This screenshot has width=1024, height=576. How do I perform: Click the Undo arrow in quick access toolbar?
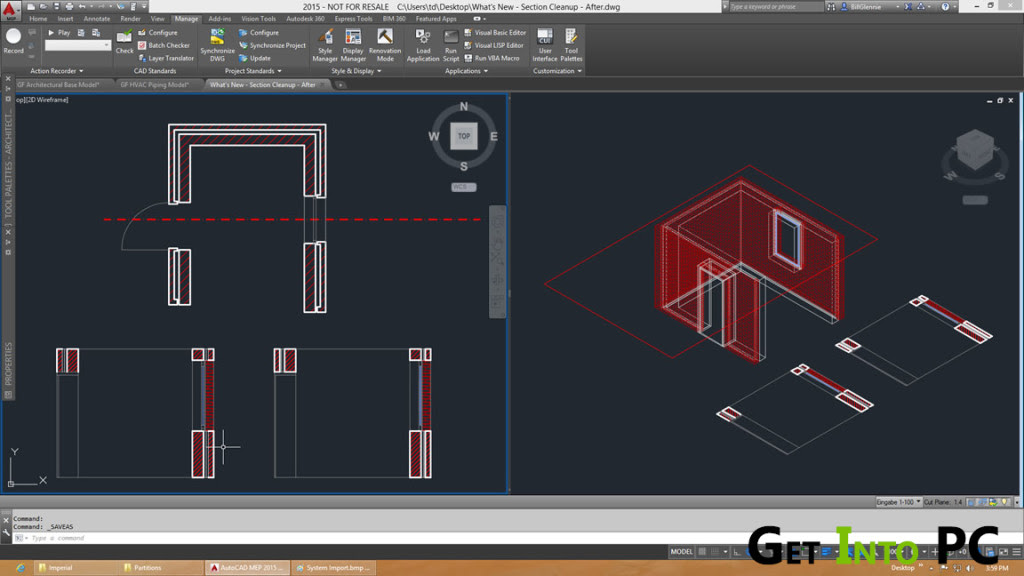tap(82, 7)
